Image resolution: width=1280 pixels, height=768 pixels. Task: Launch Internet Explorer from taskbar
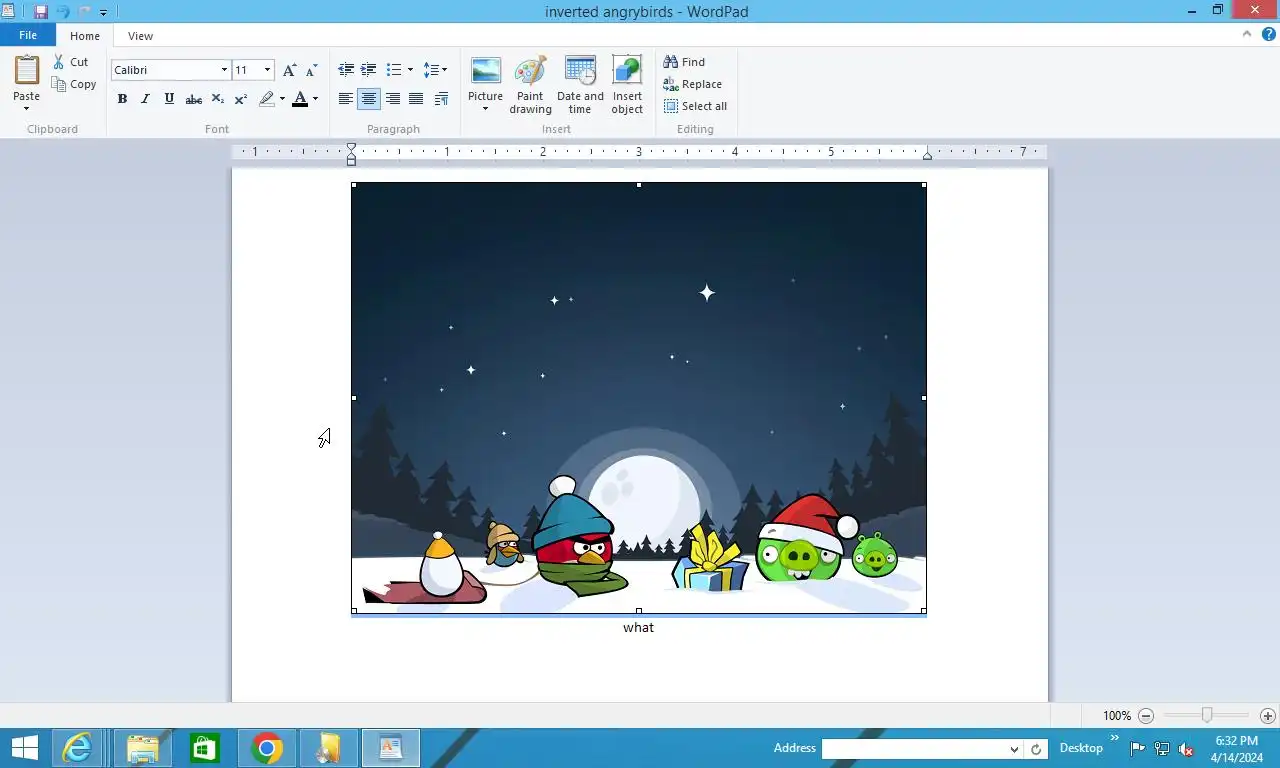pos(77,748)
